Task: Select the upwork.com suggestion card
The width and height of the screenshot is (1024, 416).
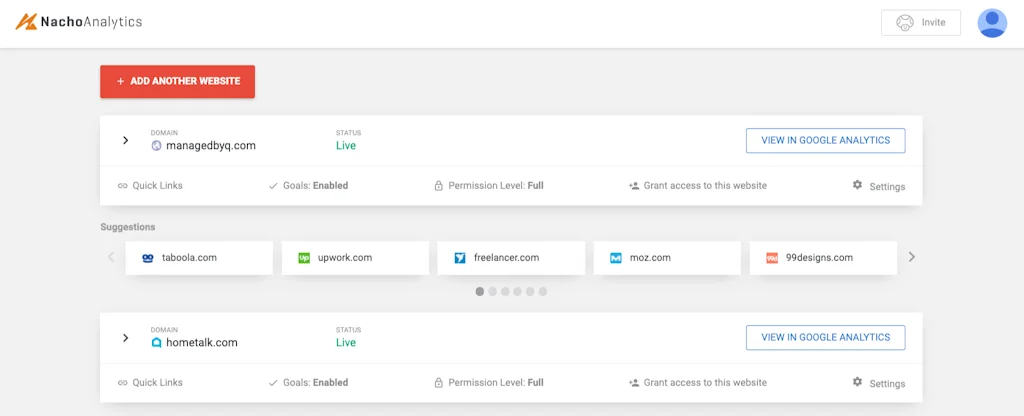Action: pos(355,258)
